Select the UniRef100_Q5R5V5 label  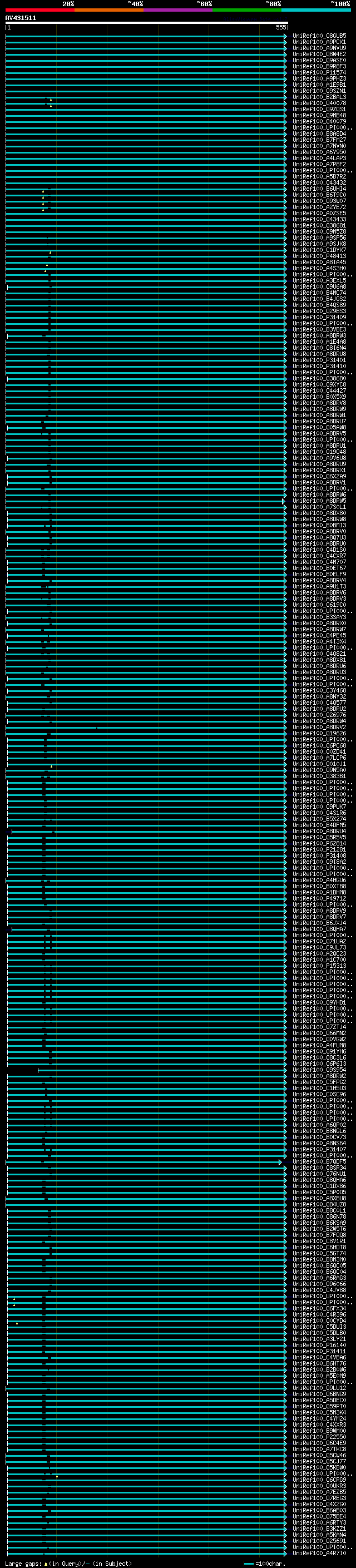point(319,838)
